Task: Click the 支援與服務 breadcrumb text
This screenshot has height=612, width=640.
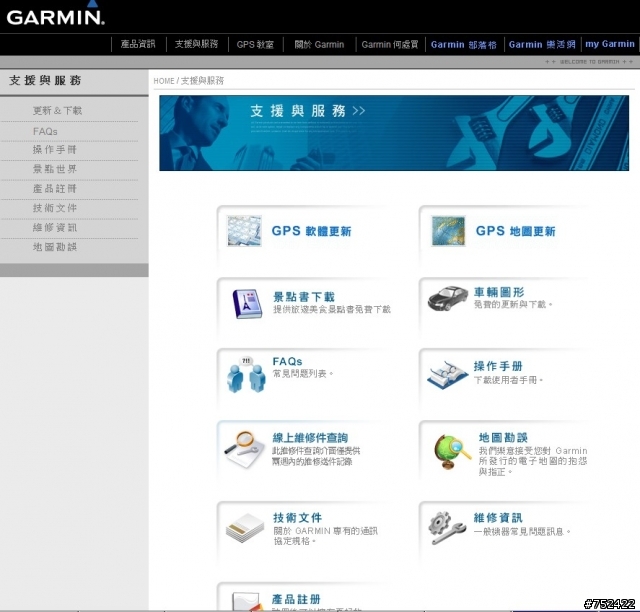Action: tap(202, 80)
